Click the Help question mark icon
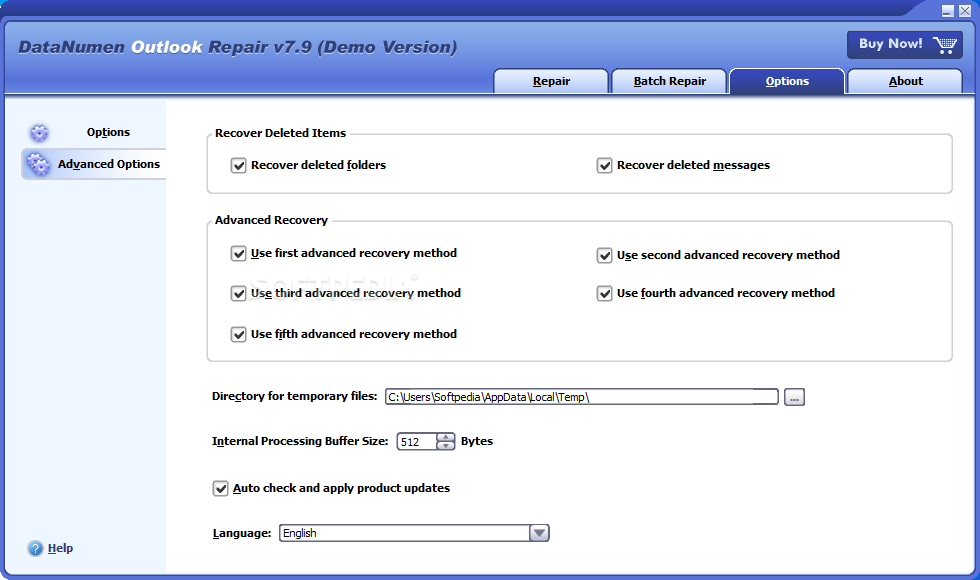The width and height of the screenshot is (980, 580). 37,548
